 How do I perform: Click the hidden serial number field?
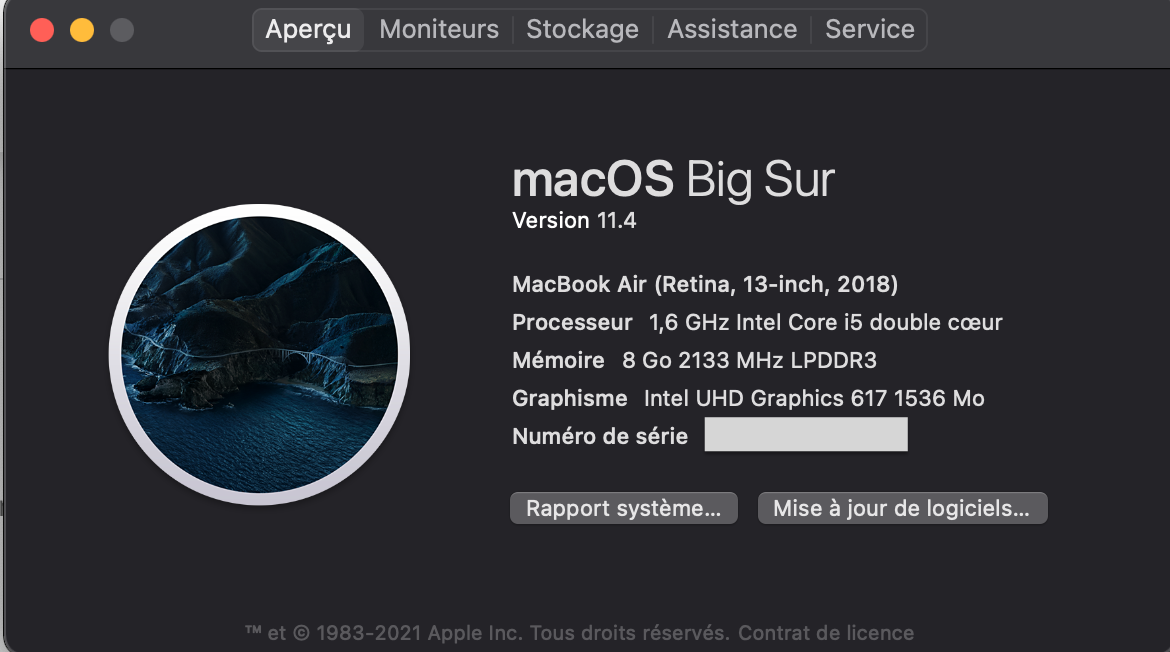pos(806,436)
